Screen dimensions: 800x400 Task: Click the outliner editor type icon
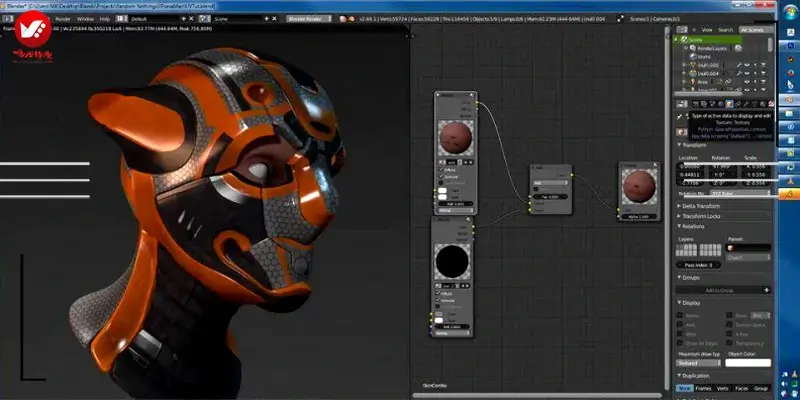(x=682, y=30)
